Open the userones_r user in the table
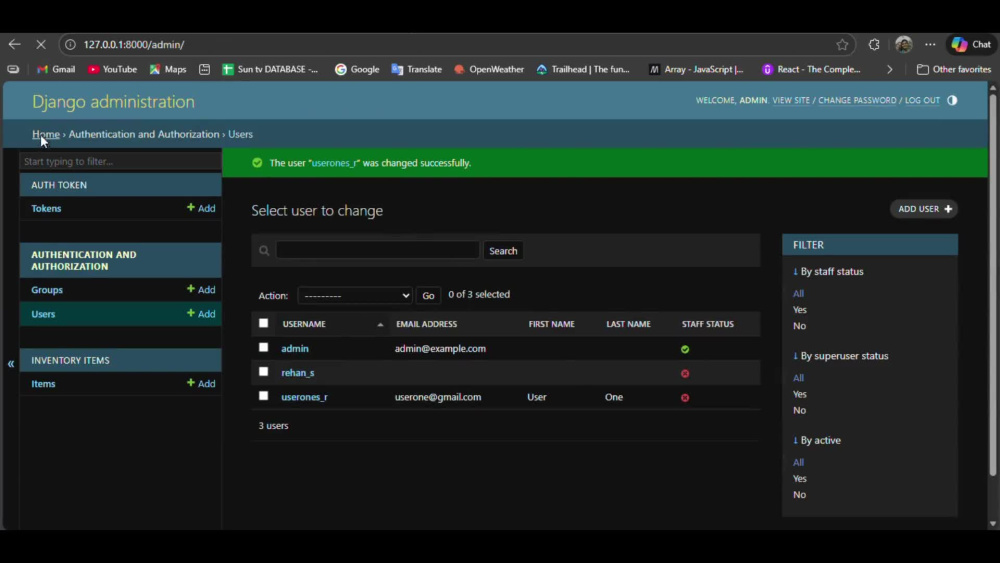Screen dimensions: 1000x563 pyautogui.click(x=304, y=397)
